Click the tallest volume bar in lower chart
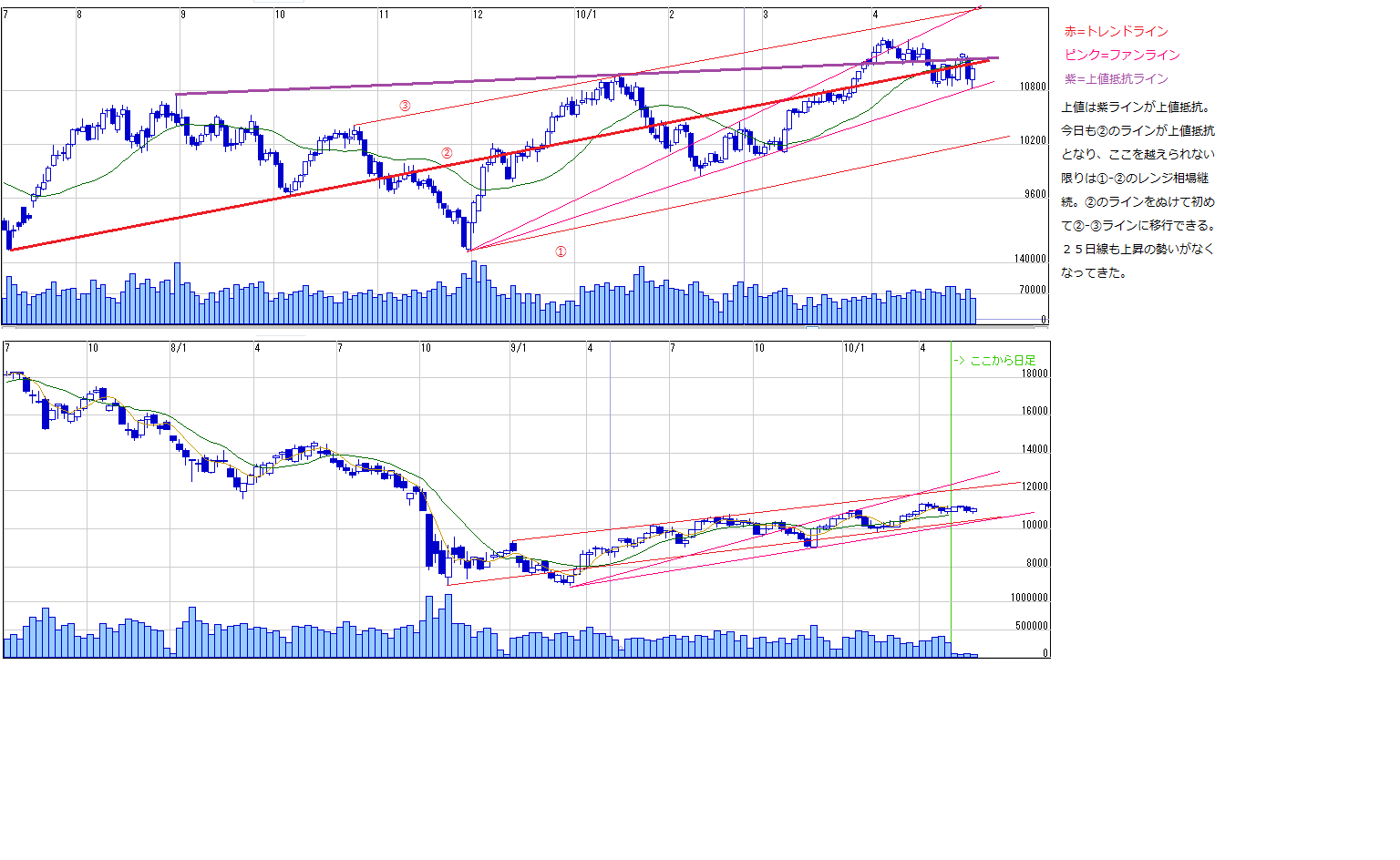 (x=448, y=626)
